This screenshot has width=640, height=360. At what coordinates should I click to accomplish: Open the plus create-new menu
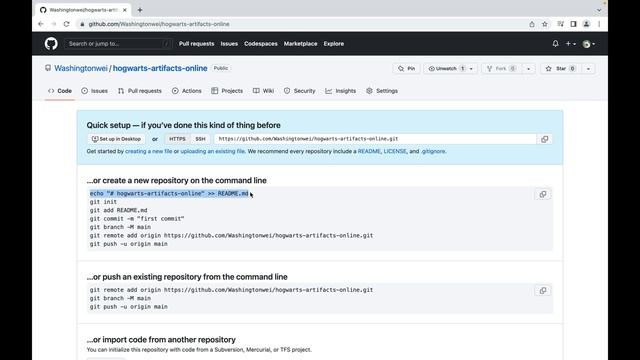click(x=570, y=44)
